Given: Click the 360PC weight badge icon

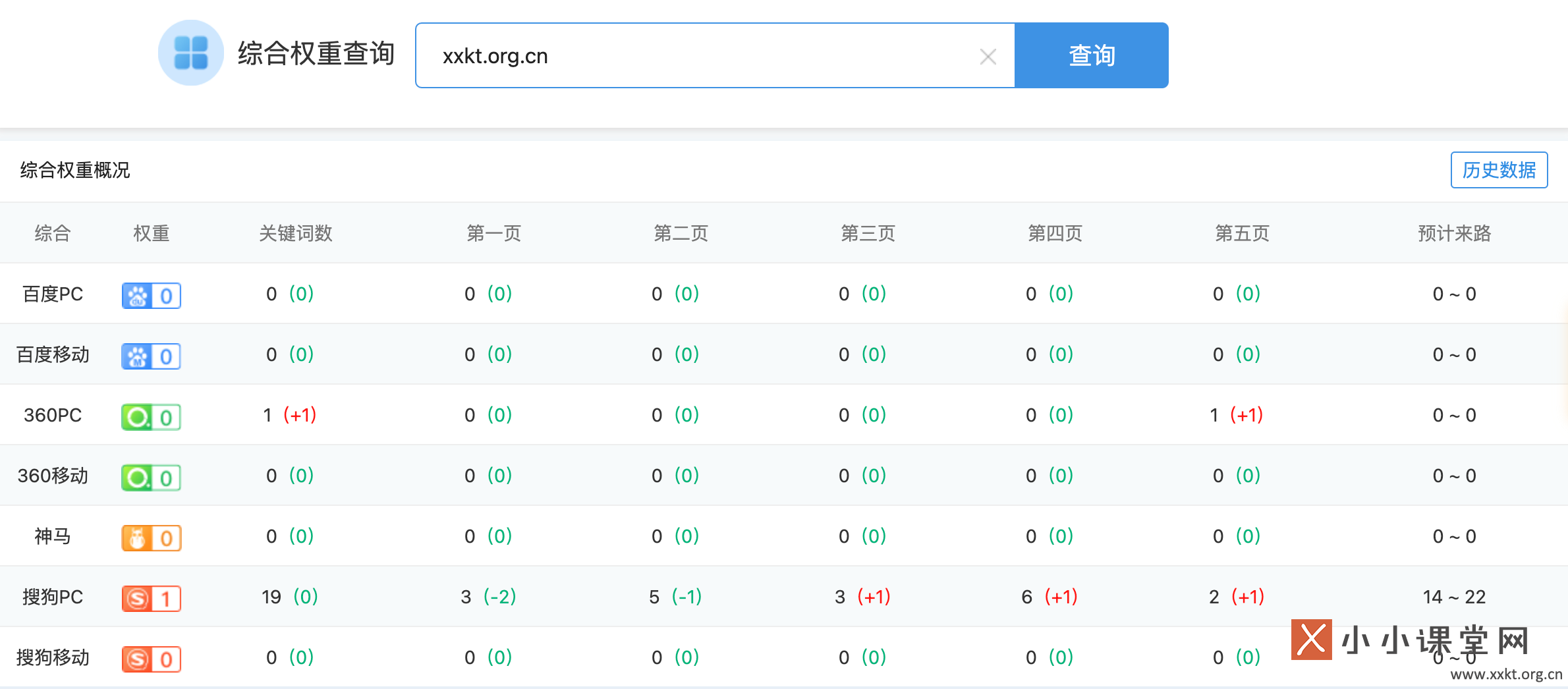Looking at the screenshot, I should [152, 416].
